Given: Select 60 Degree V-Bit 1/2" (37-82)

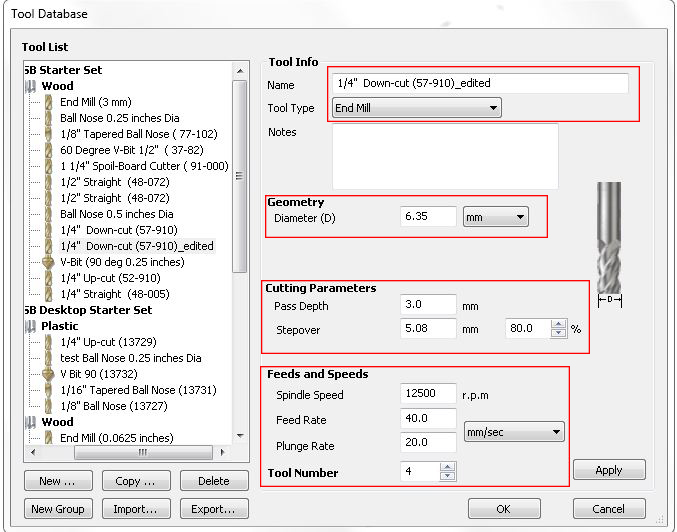Looking at the screenshot, I should 132,150.
